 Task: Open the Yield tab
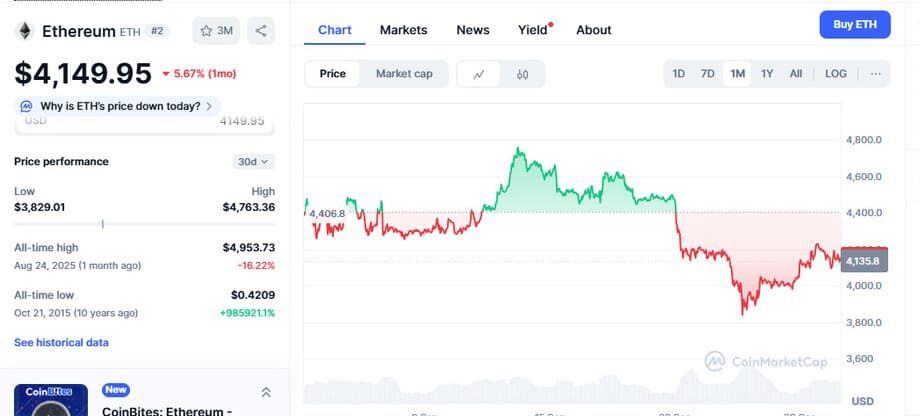click(533, 30)
